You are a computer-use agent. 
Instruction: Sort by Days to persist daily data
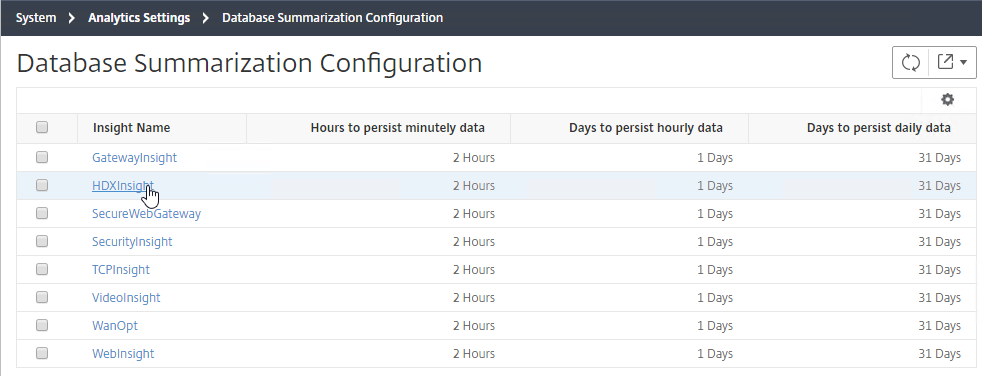click(879, 128)
